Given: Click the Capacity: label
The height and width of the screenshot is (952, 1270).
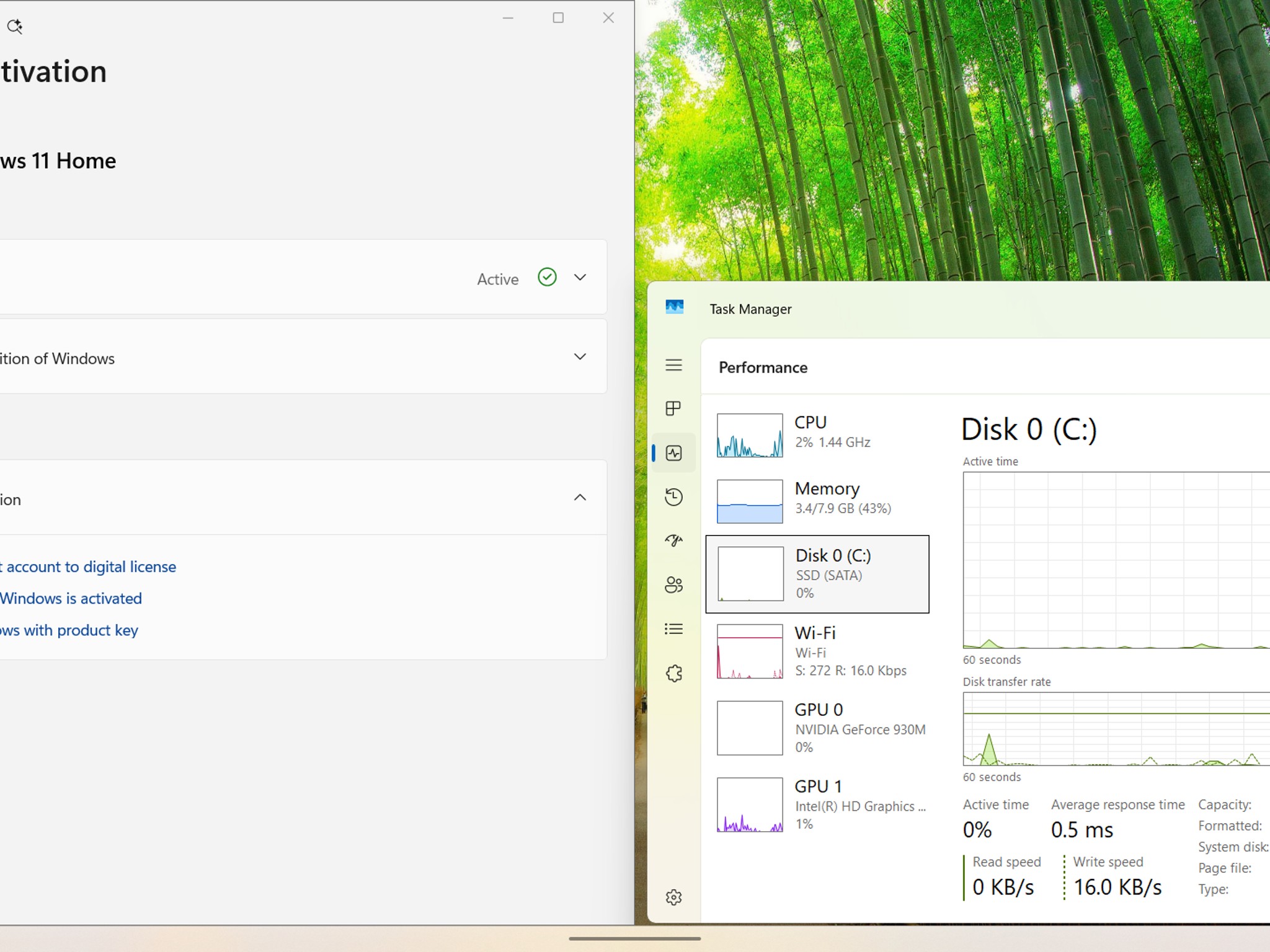Looking at the screenshot, I should coord(1225,804).
